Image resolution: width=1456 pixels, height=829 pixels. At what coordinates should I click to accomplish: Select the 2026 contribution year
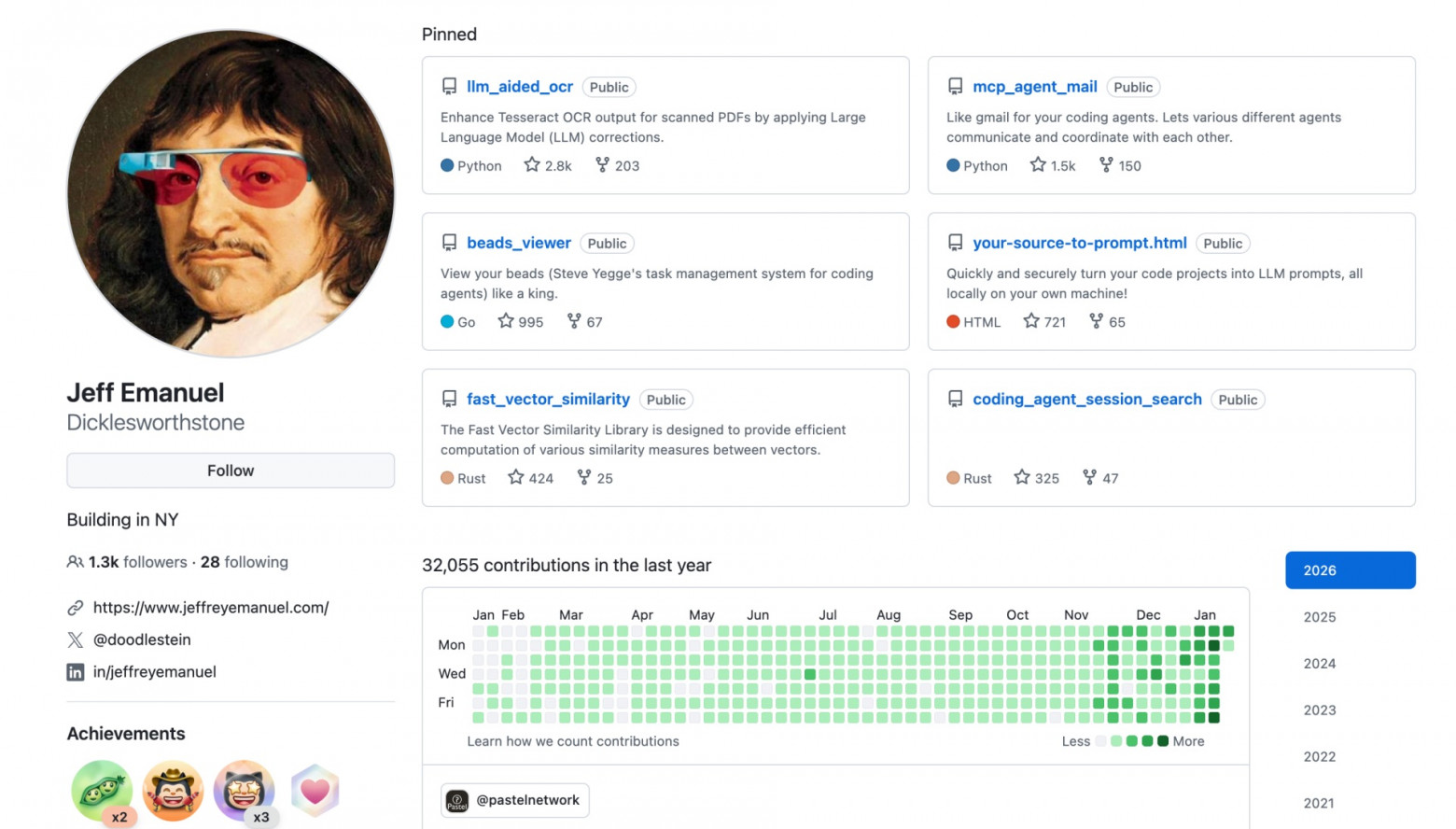(x=1351, y=570)
